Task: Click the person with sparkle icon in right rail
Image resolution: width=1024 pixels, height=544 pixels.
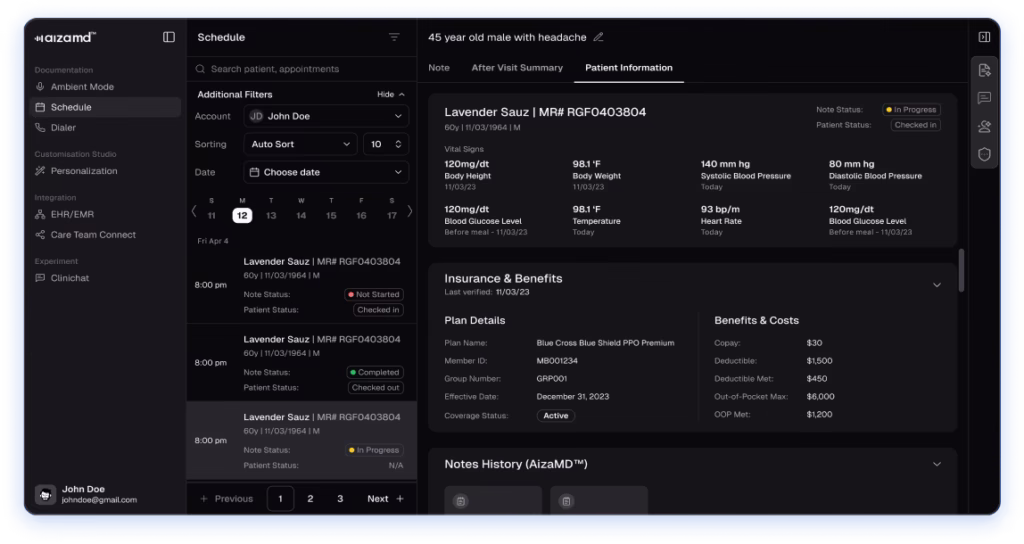Action: 984,126
